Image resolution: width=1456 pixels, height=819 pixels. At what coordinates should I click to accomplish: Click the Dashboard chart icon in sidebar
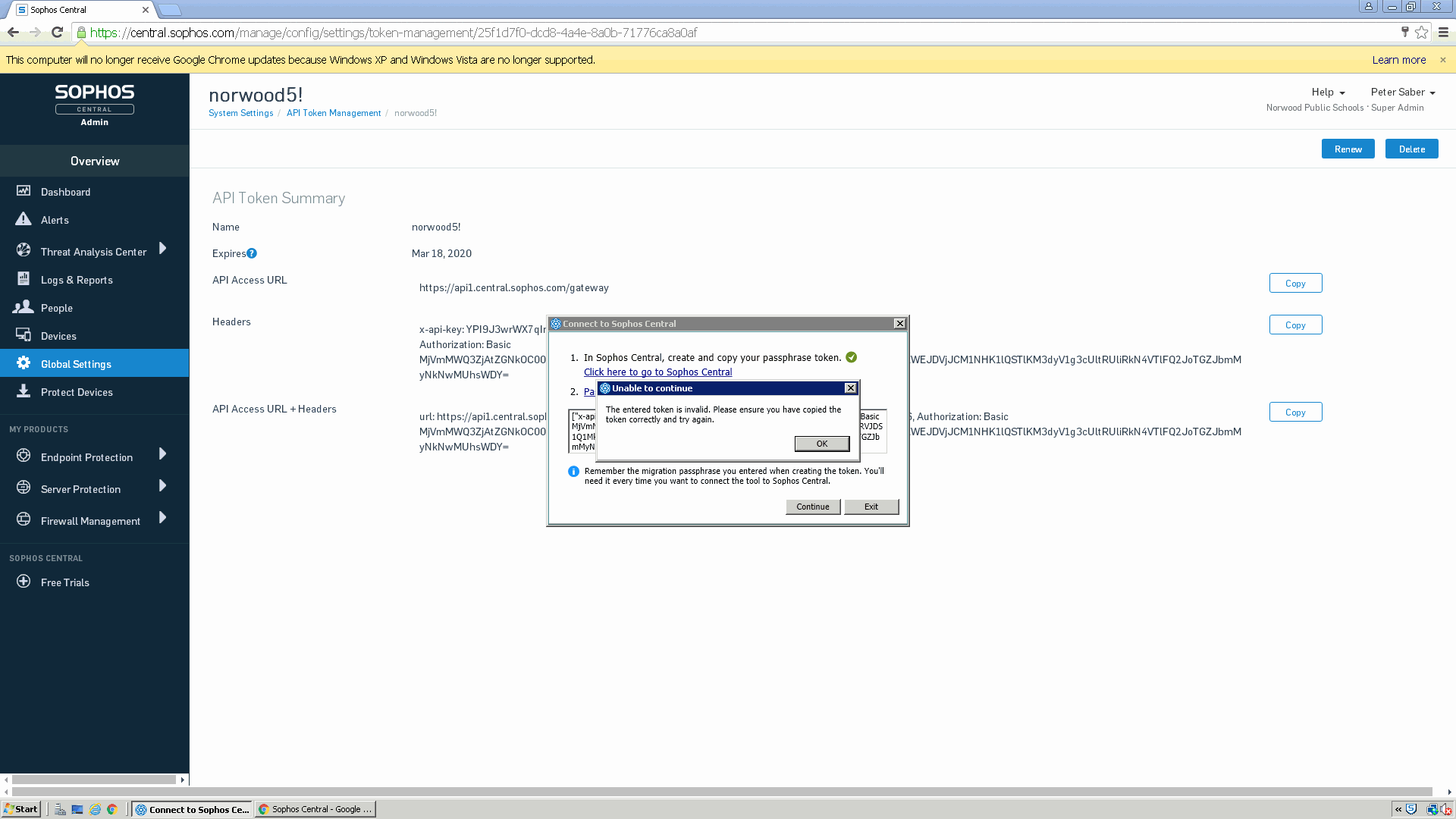[x=24, y=191]
